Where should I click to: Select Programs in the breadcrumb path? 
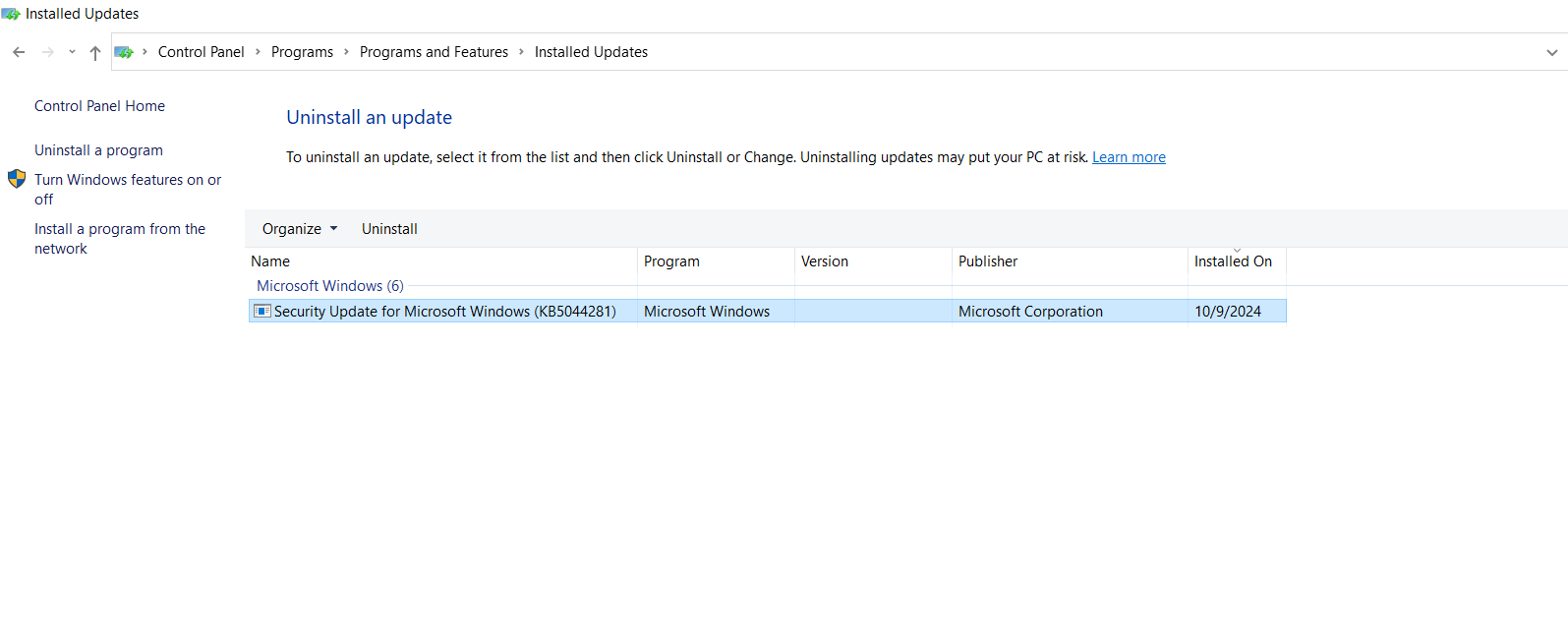point(302,52)
